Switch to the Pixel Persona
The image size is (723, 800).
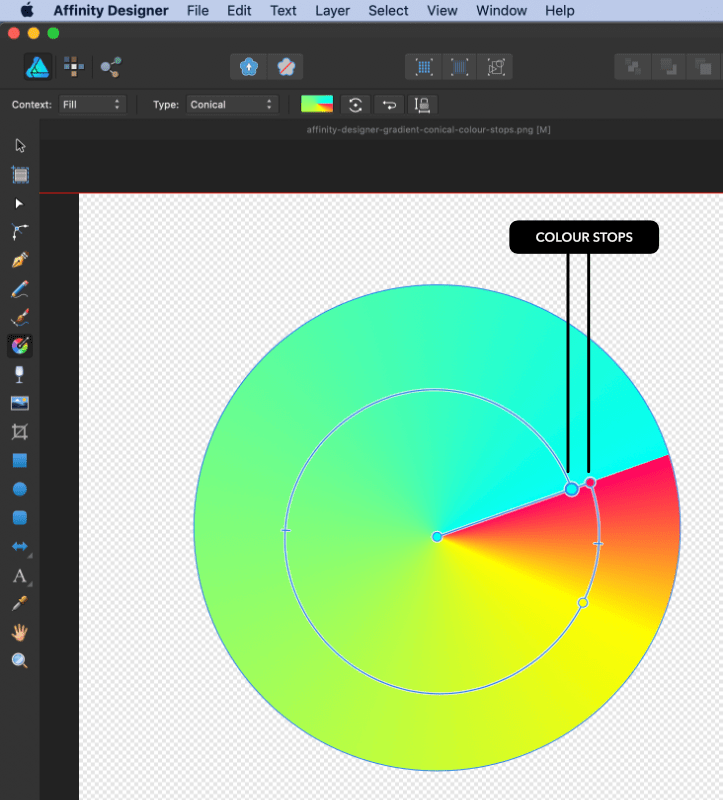coord(73,67)
